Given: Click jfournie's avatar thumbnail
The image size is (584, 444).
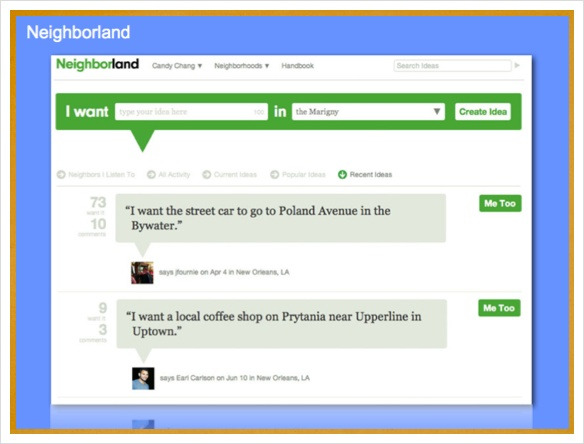Looking at the screenshot, I should [142, 273].
